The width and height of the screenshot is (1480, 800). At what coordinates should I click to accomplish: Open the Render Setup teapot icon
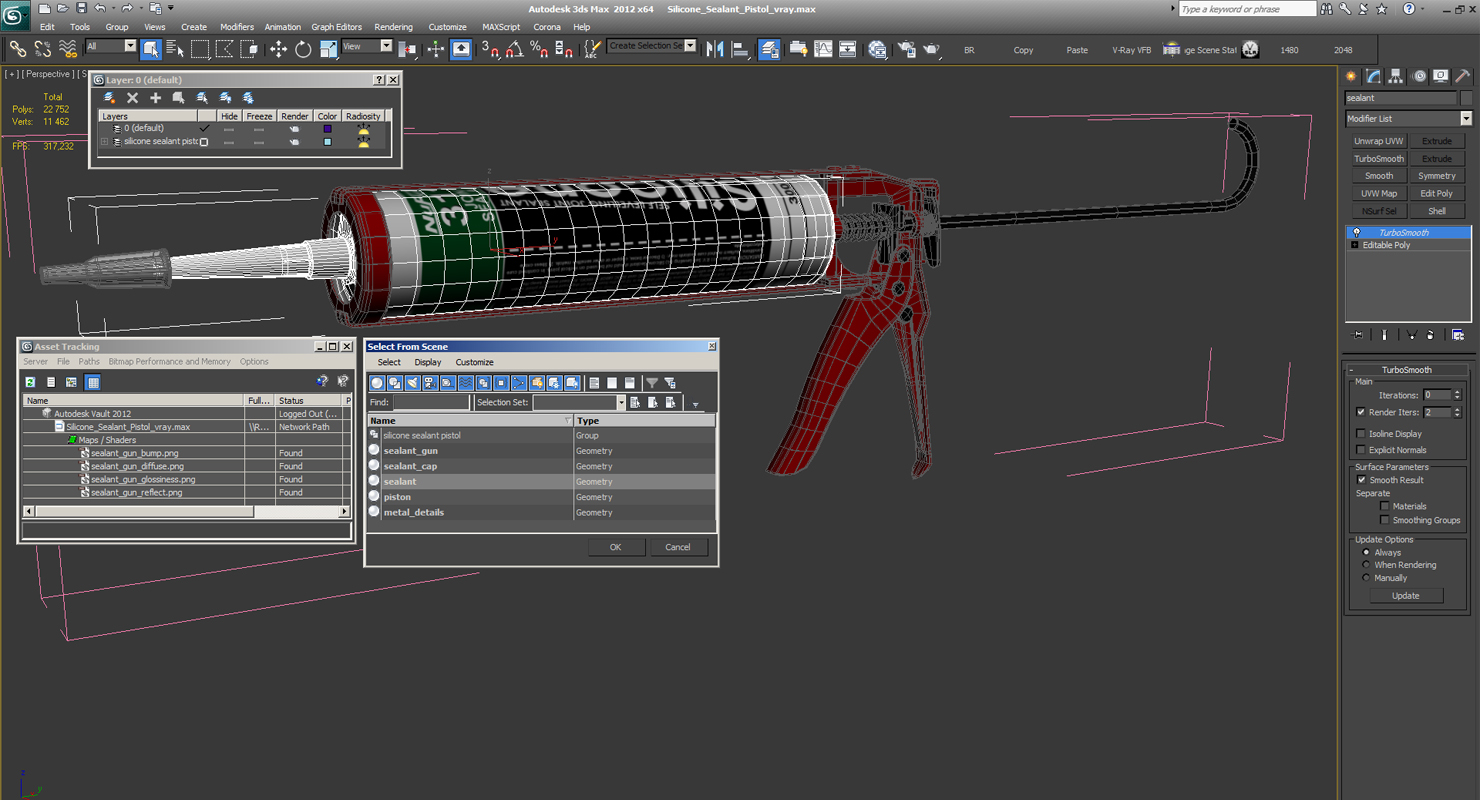(x=906, y=49)
